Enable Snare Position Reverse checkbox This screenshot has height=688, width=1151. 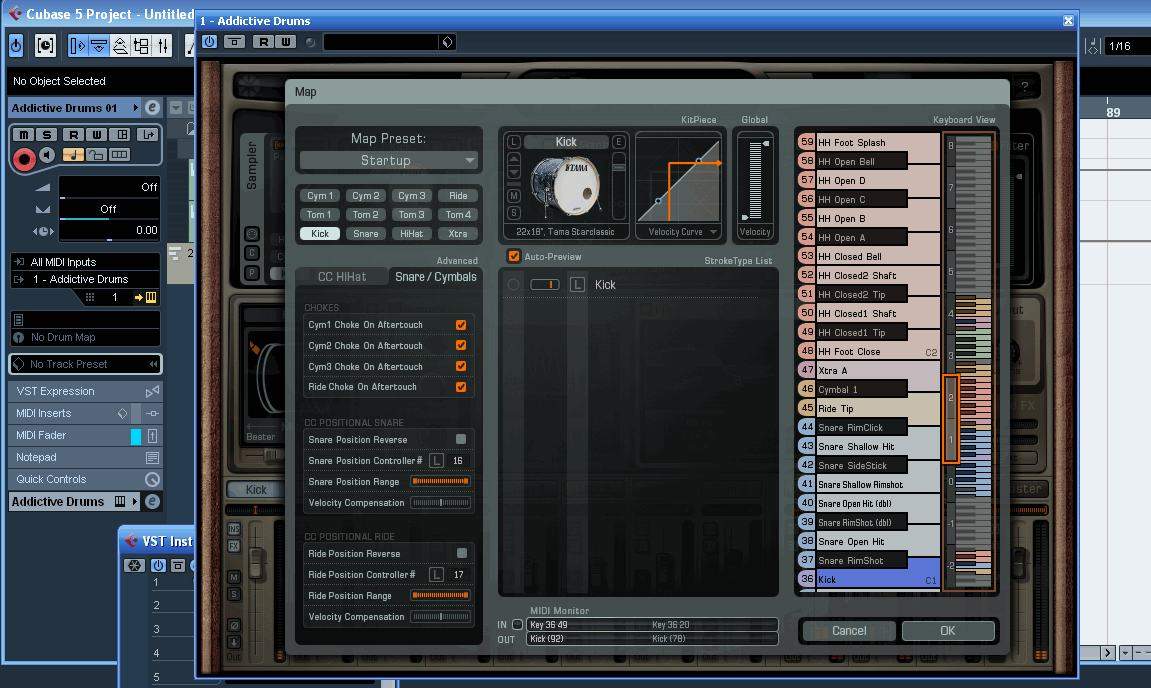[461, 439]
